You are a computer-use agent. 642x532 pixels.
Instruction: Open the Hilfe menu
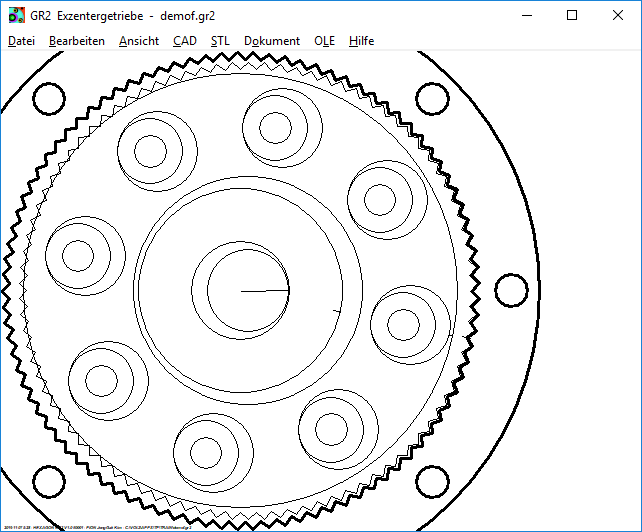(x=362, y=41)
